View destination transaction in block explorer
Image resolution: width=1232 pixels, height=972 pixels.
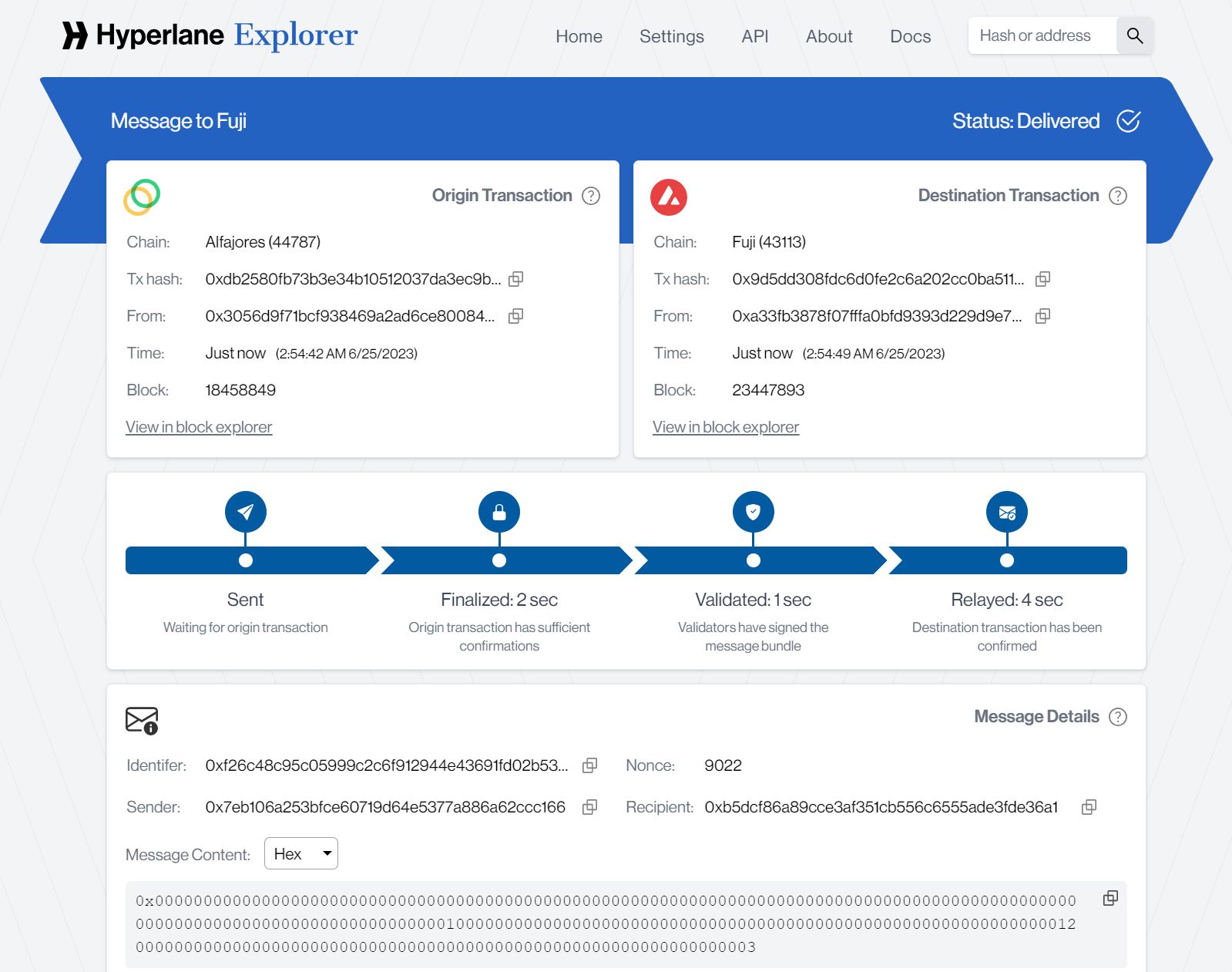pos(726,427)
